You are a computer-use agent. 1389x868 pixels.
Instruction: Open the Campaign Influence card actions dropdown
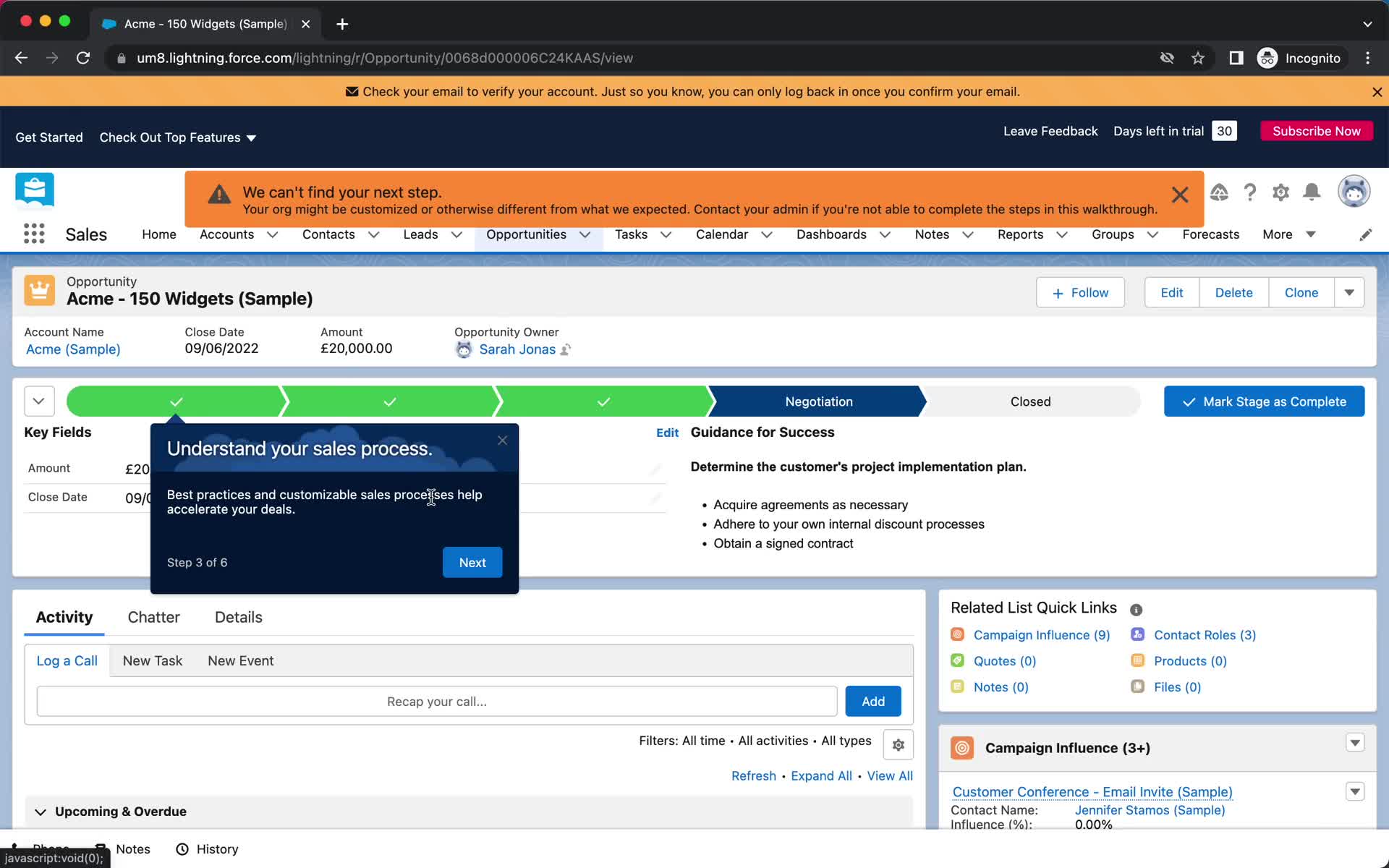(x=1355, y=743)
